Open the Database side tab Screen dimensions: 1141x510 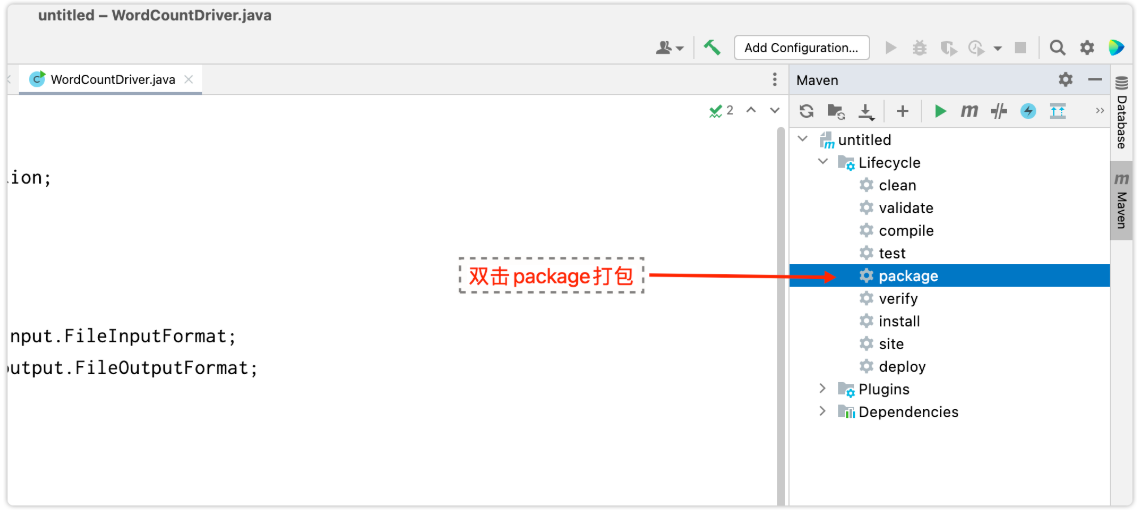click(x=1122, y=122)
